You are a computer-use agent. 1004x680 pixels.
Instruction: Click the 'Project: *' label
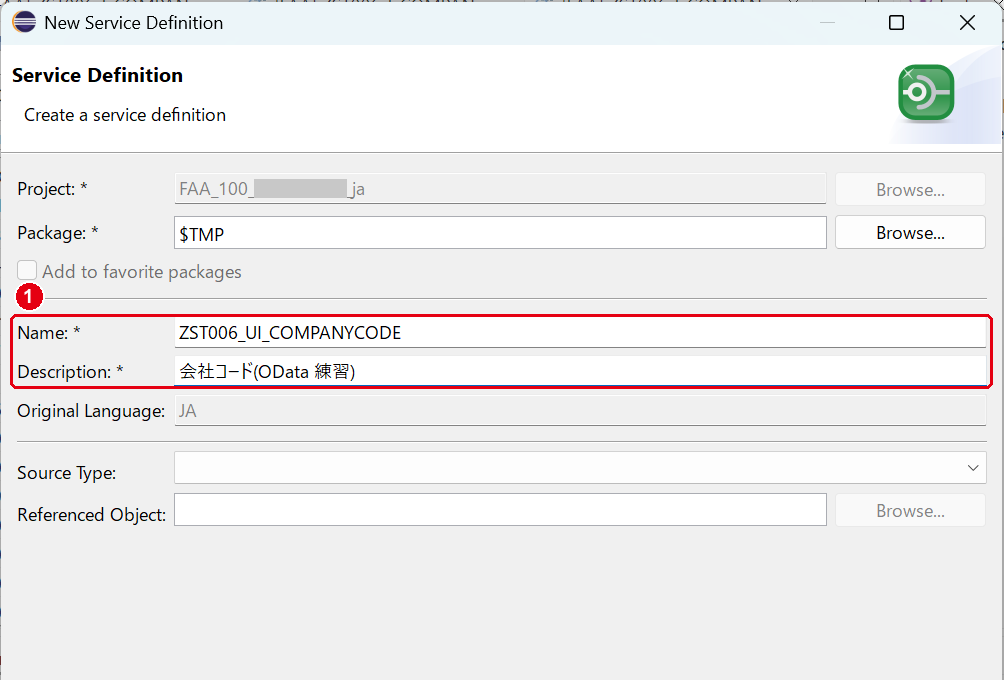coord(52,189)
